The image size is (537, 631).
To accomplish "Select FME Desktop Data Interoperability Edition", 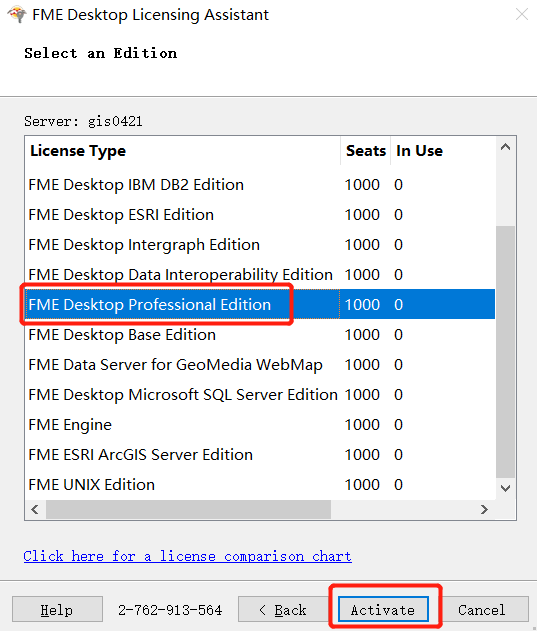I will 260,274.
